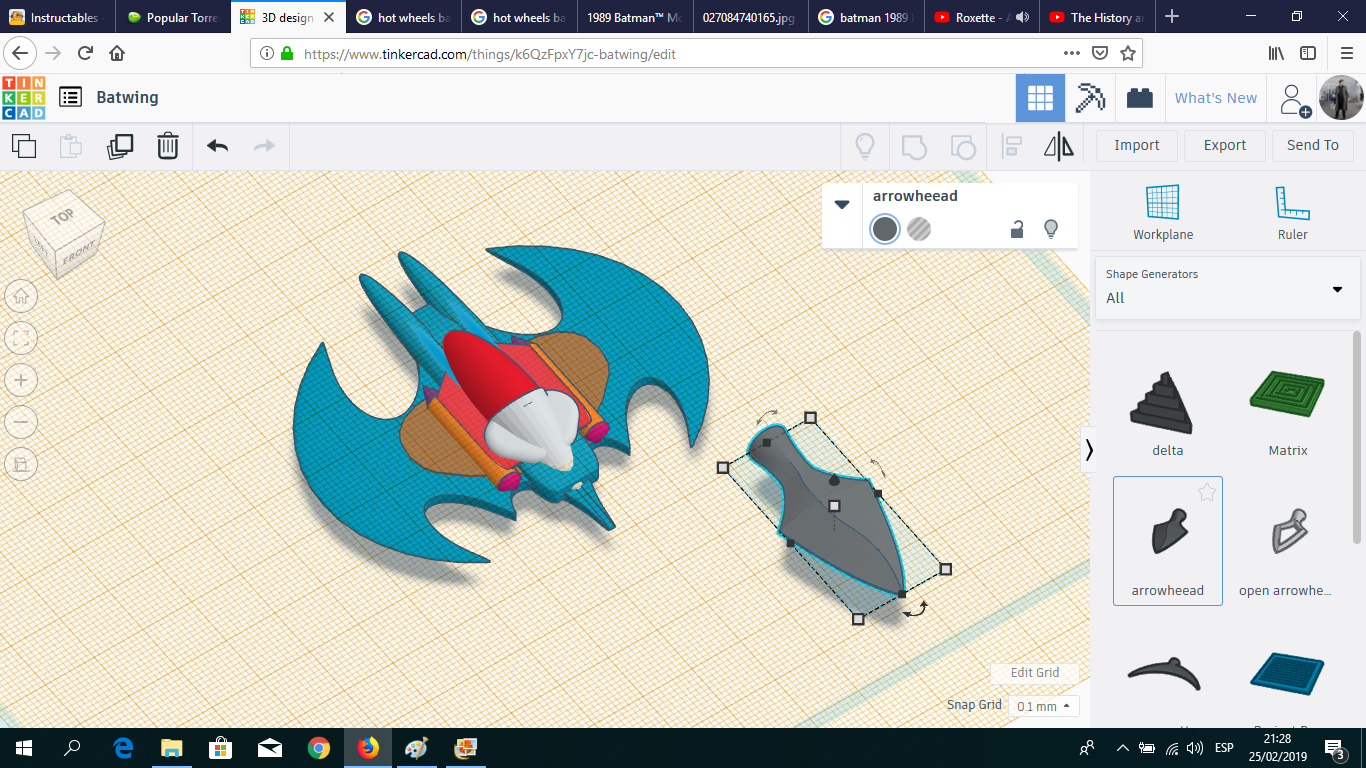Favorite the arrowheead shape star
The height and width of the screenshot is (768, 1366).
1207,491
